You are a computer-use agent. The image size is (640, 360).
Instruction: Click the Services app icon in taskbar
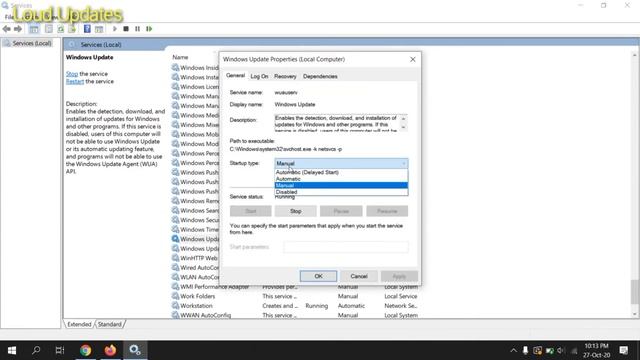point(135,350)
